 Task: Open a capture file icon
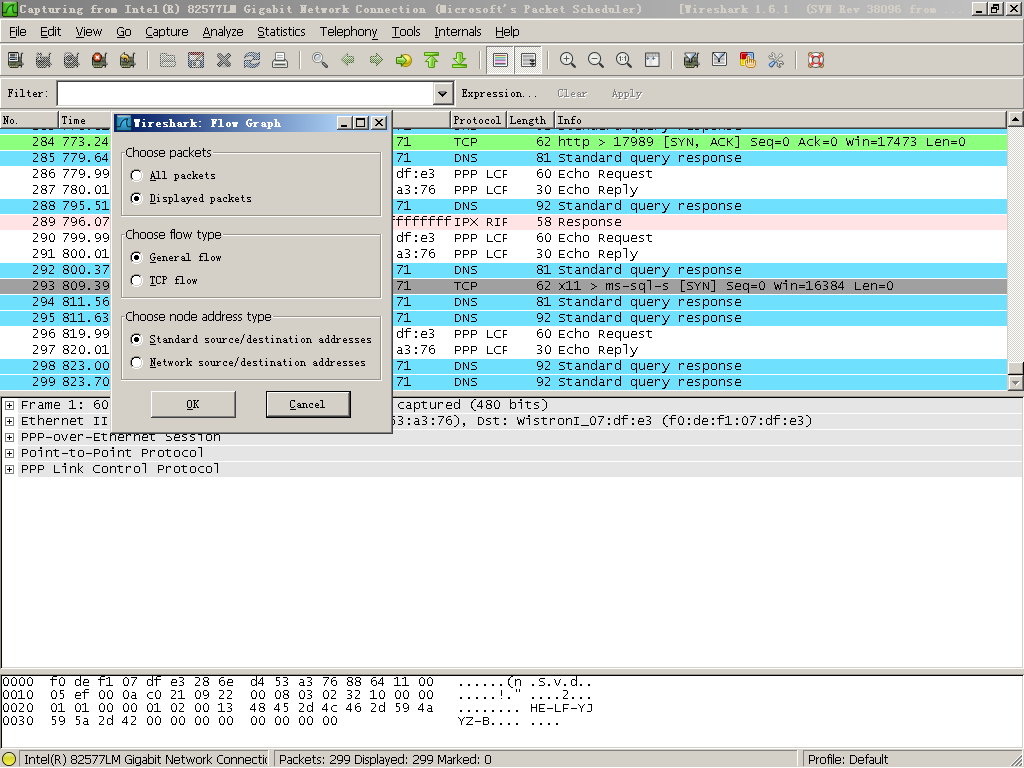coord(168,60)
